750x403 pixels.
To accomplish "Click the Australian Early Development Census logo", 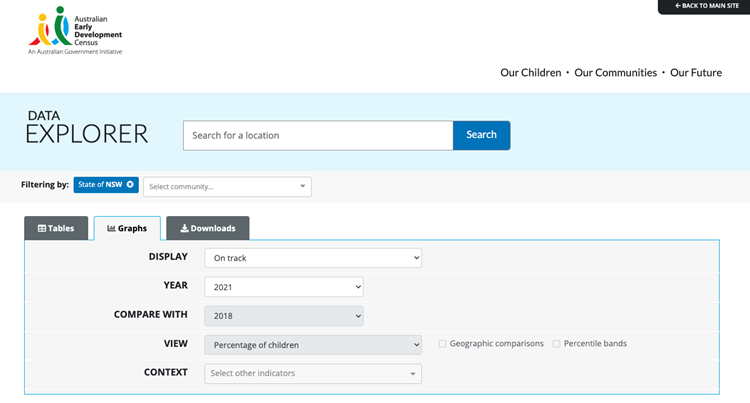I will point(75,30).
